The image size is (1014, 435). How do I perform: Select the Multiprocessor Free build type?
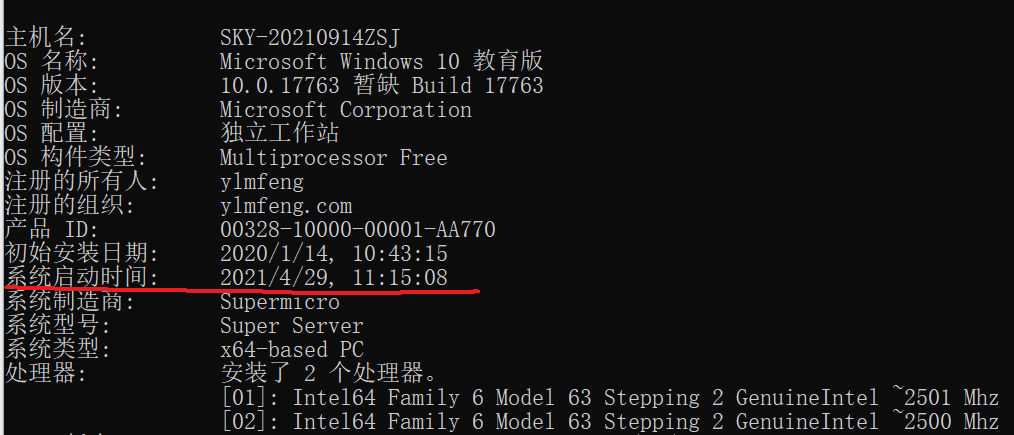point(334,158)
